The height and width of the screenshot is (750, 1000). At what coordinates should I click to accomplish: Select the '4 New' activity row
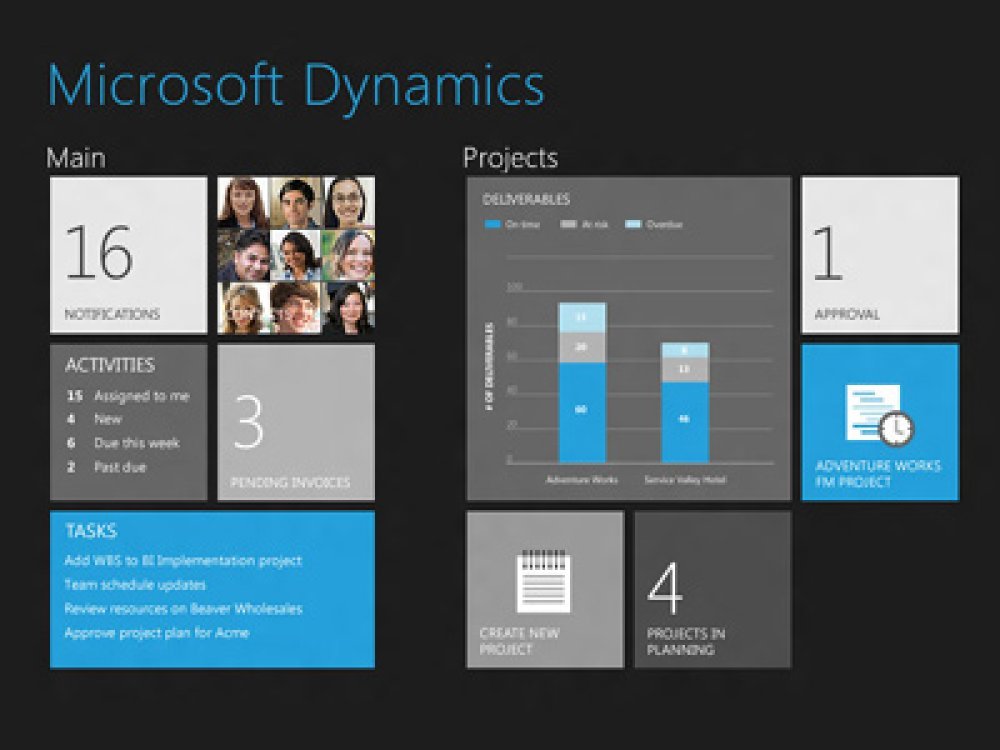[94, 419]
